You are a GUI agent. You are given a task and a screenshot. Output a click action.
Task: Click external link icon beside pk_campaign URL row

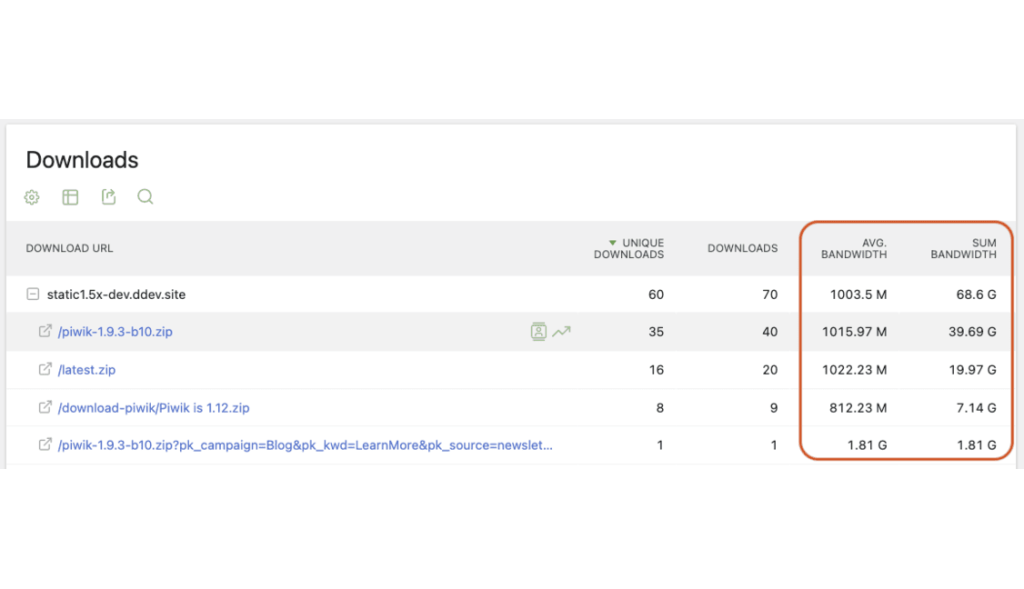(x=45, y=445)
